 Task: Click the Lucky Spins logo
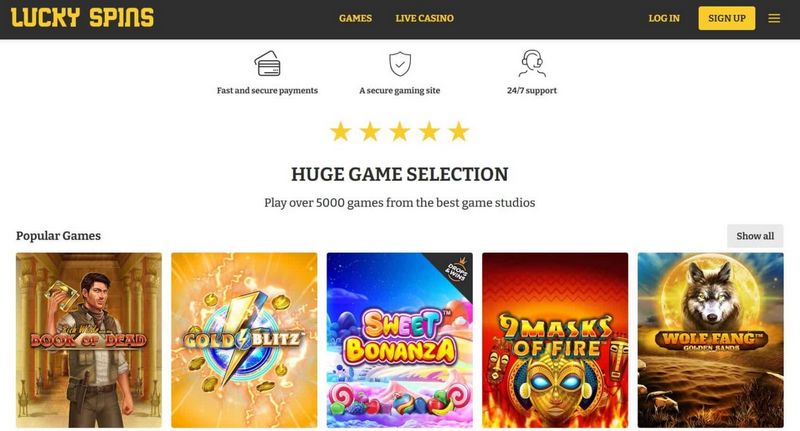pos(82,18)
